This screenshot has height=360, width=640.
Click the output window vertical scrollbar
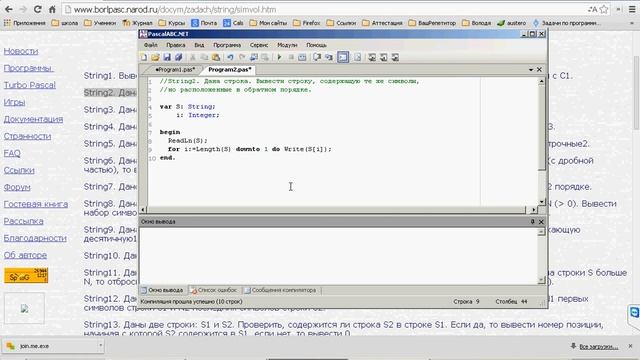click(542, 256)
